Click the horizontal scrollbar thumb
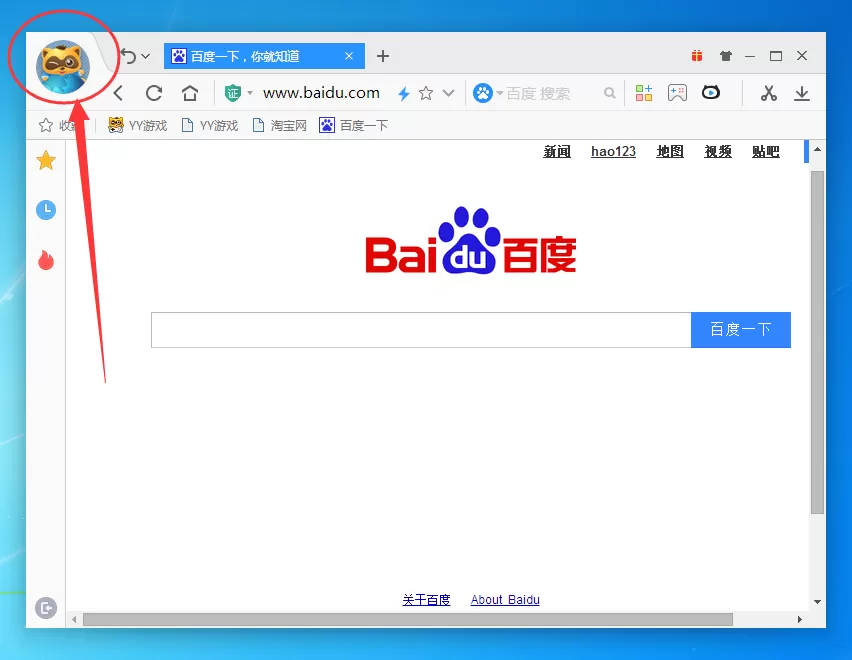This screenshot has width=852, height=660. pos(408,619)
